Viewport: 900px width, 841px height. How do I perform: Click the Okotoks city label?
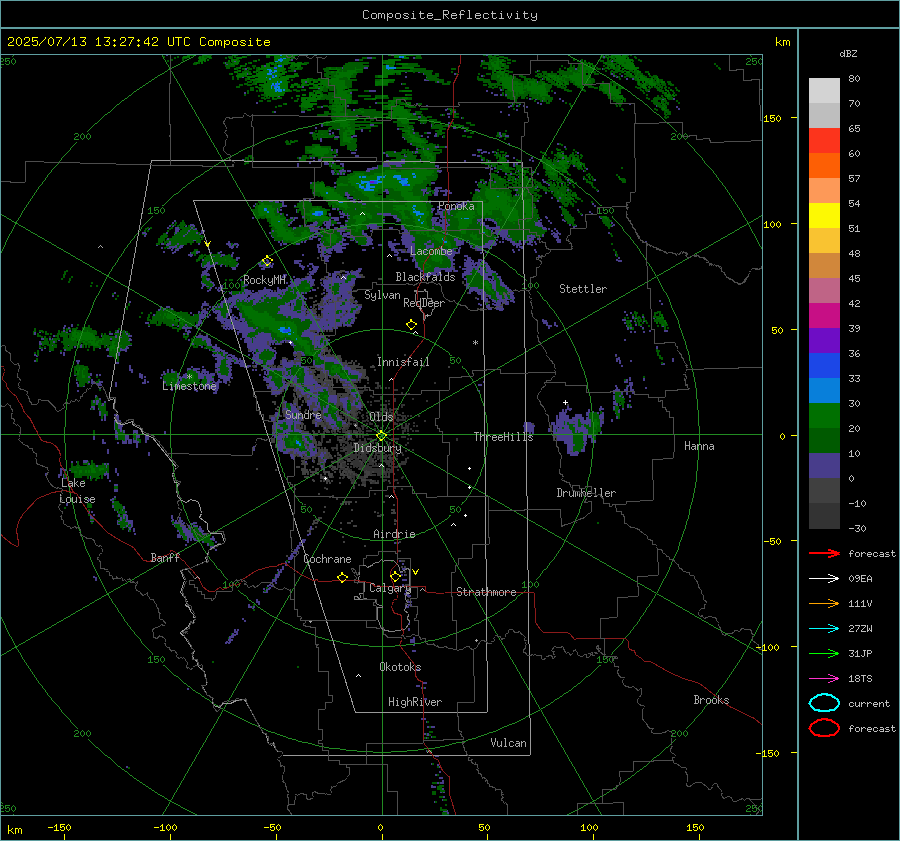(x=400, y=667)
